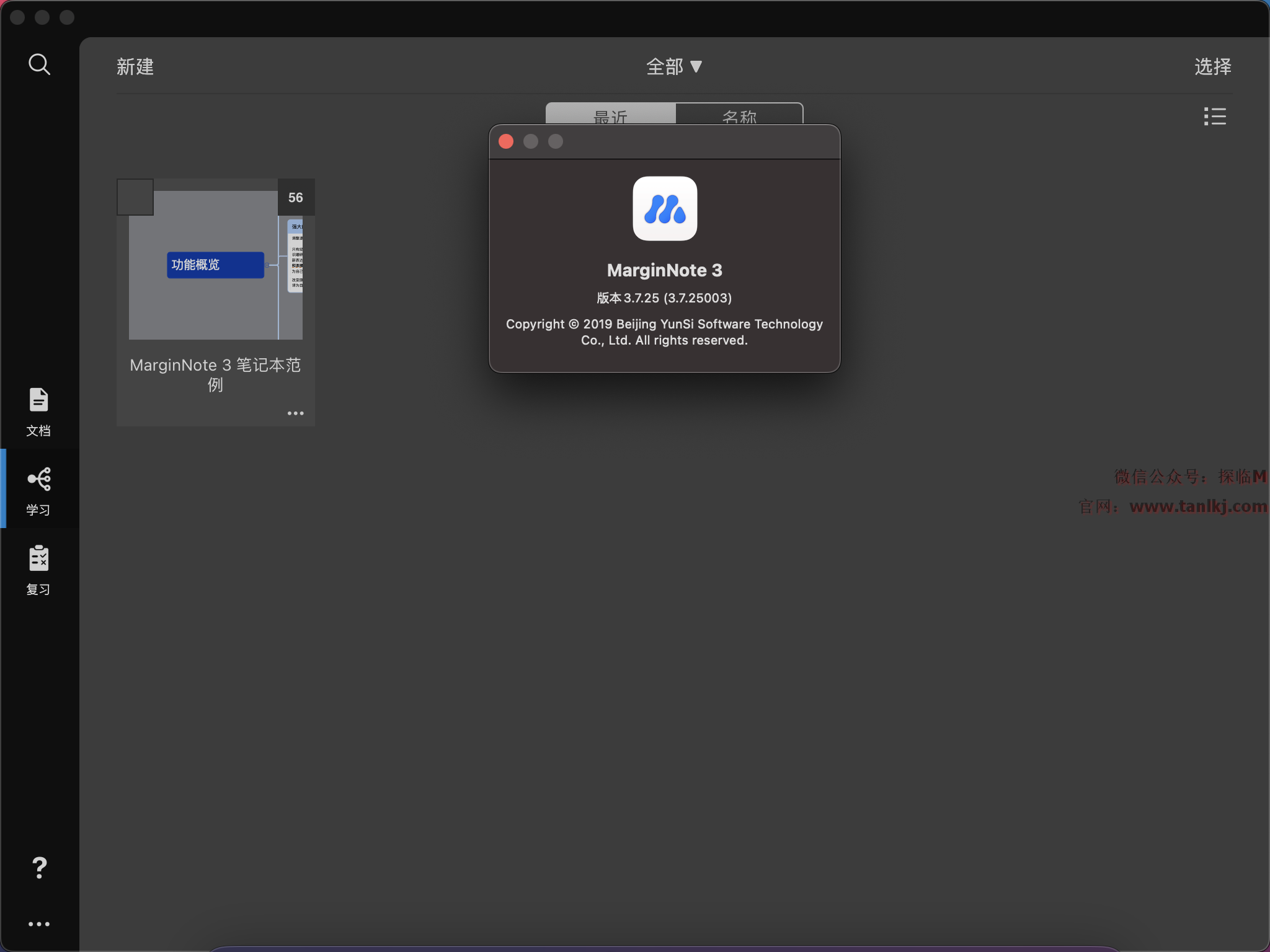This screenshot has height=952, width=1270.
Task: Open the 功能概览 notebook thumbnail
Action: tap(216, 265)
